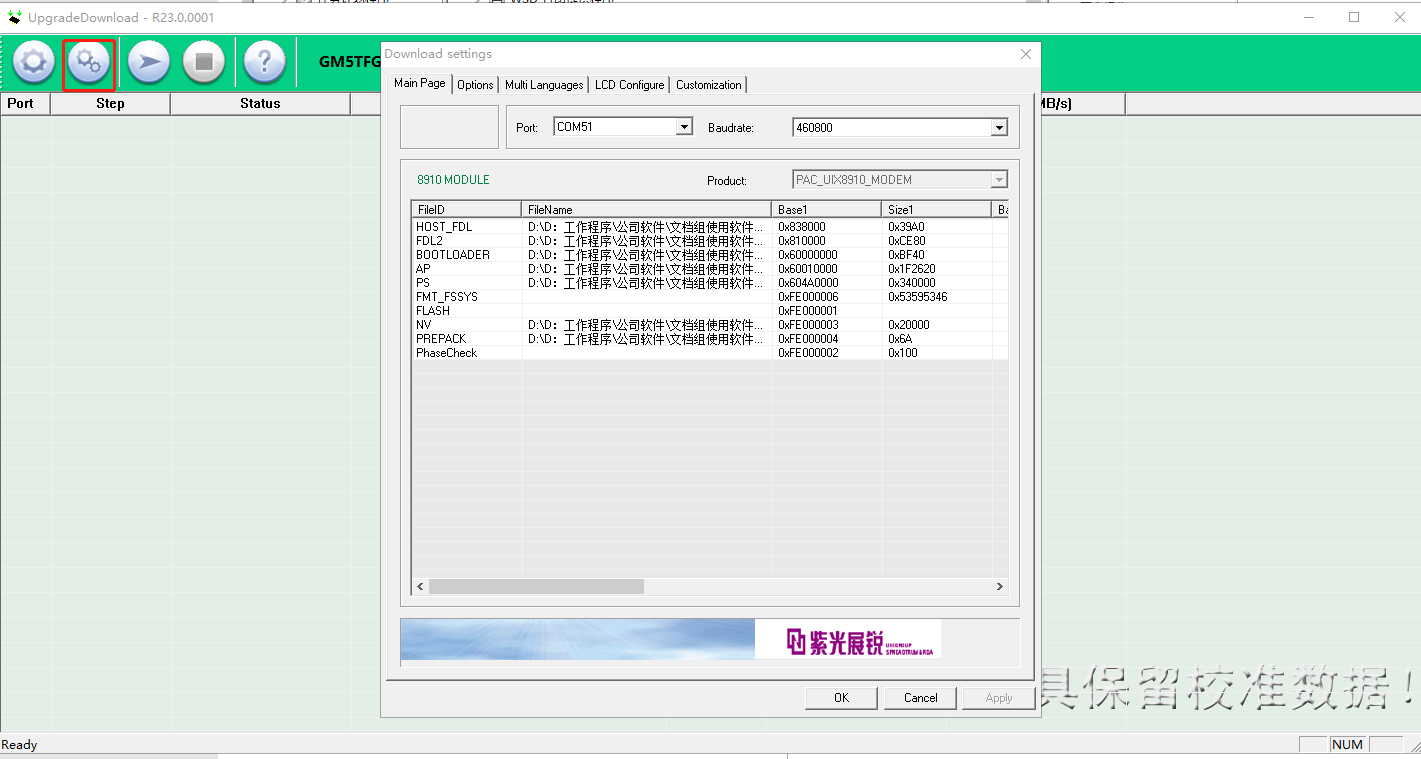The height and width of the screenshot is (759, 1421).
Task: Open the Baudrate 460800 dropdown
Action: [998, 128]
